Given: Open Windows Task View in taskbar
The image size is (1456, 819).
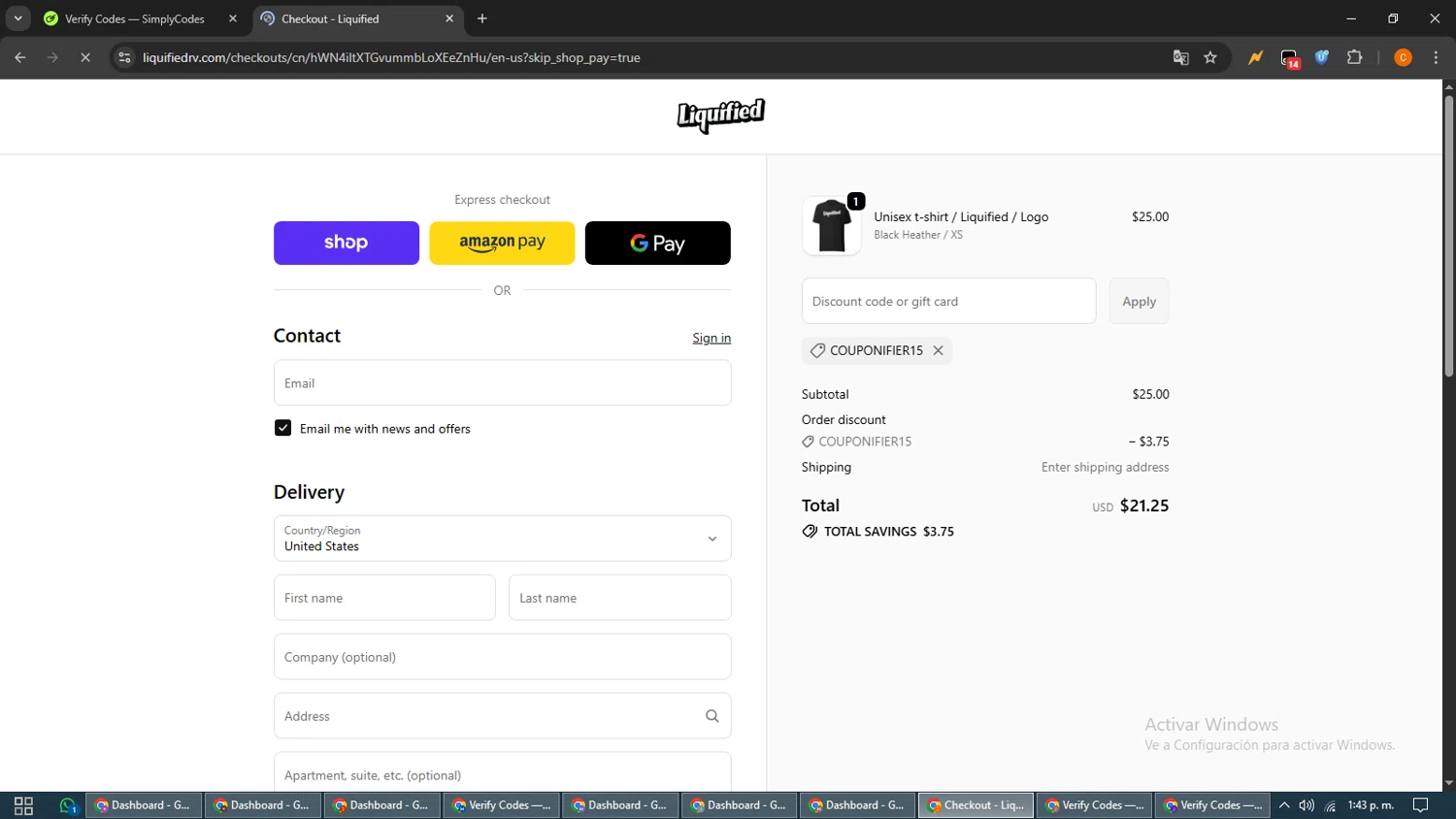Looking at the screenshot, I should coord(24,805).
